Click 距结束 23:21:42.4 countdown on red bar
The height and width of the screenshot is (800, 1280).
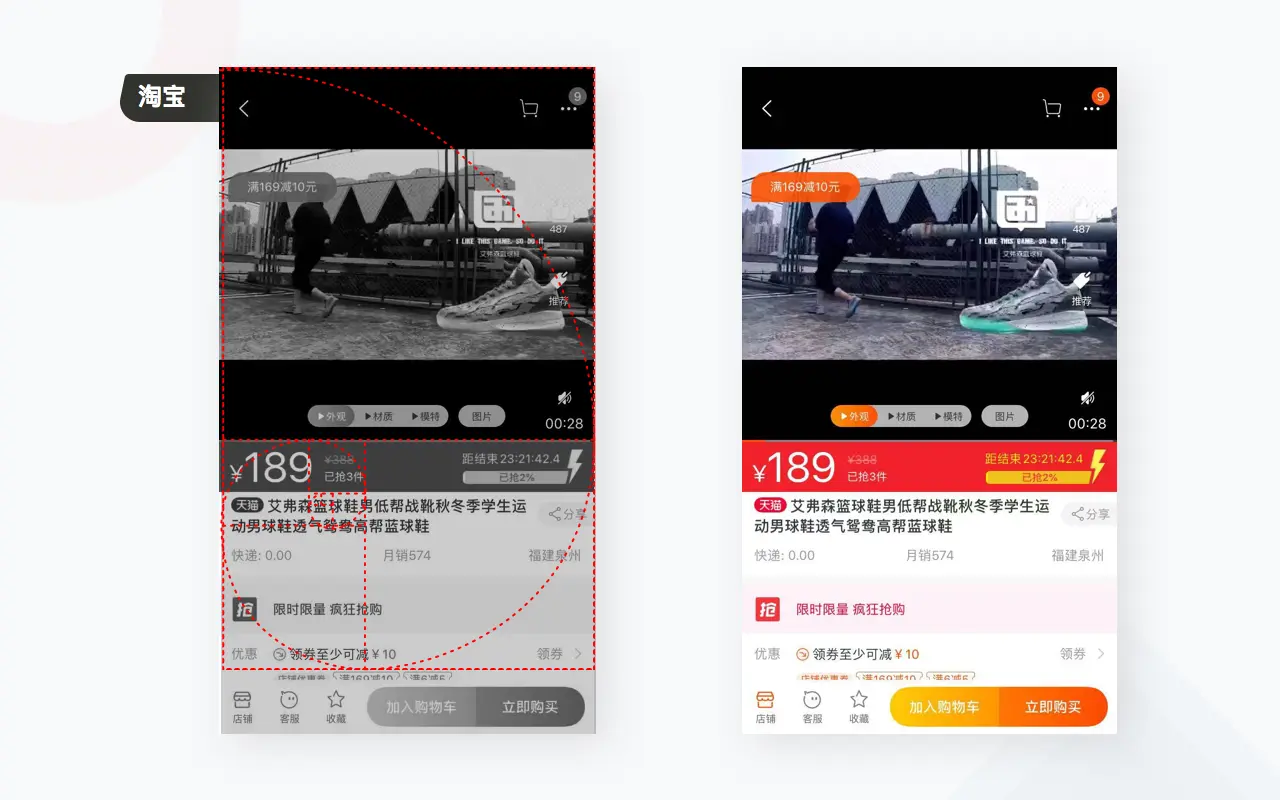1034,459
